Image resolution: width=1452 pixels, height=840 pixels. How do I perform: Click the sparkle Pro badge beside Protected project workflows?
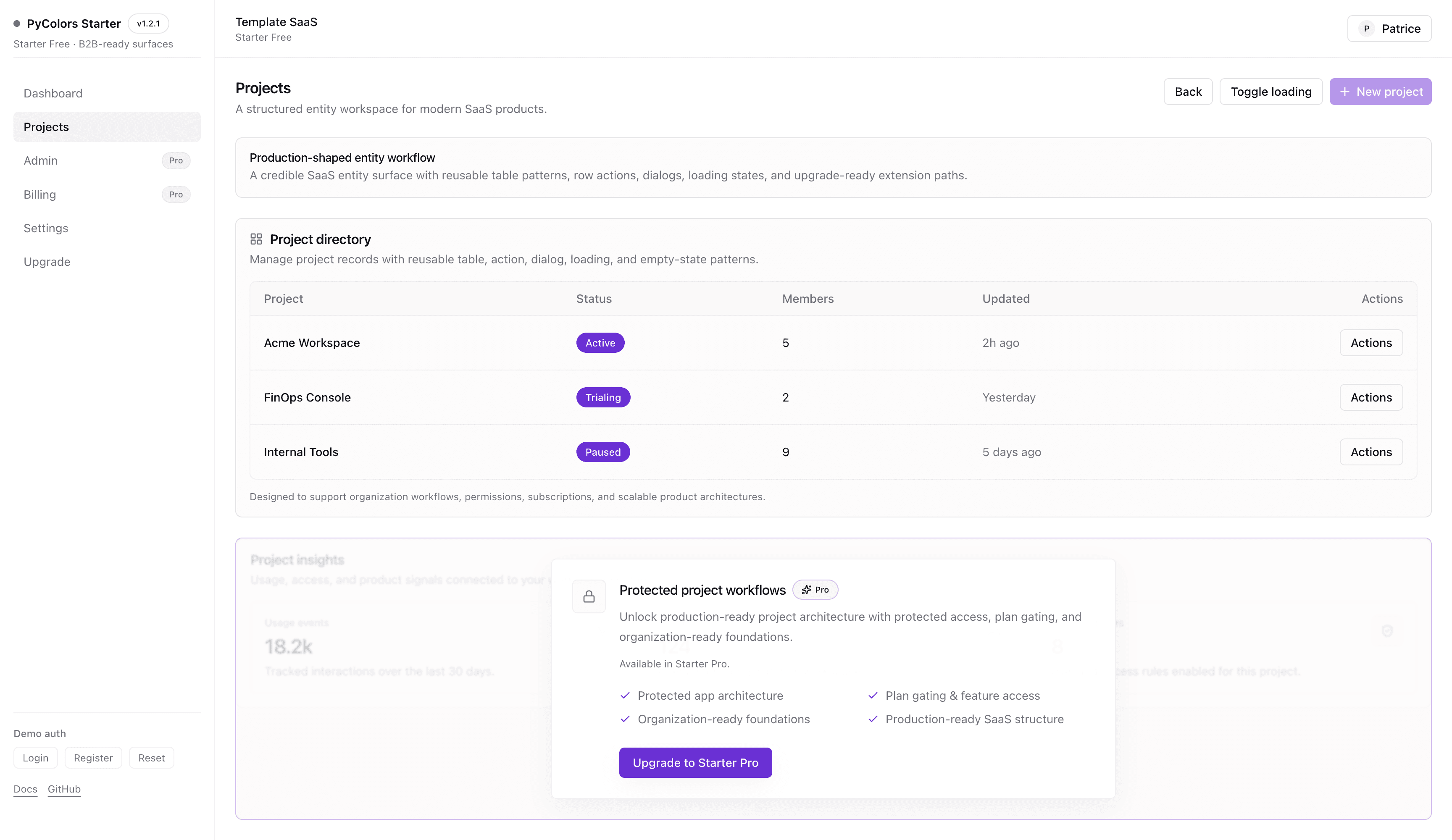tap(815, 589)
